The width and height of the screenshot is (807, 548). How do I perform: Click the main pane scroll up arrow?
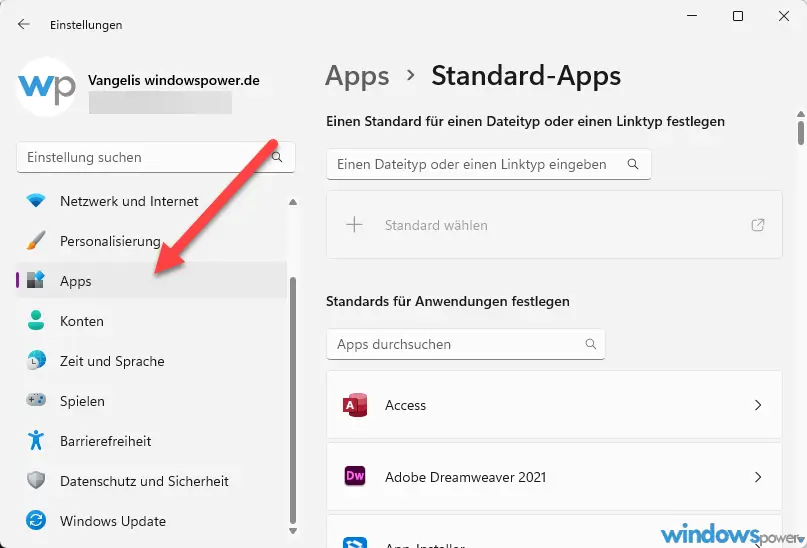(x=801, y=114)
